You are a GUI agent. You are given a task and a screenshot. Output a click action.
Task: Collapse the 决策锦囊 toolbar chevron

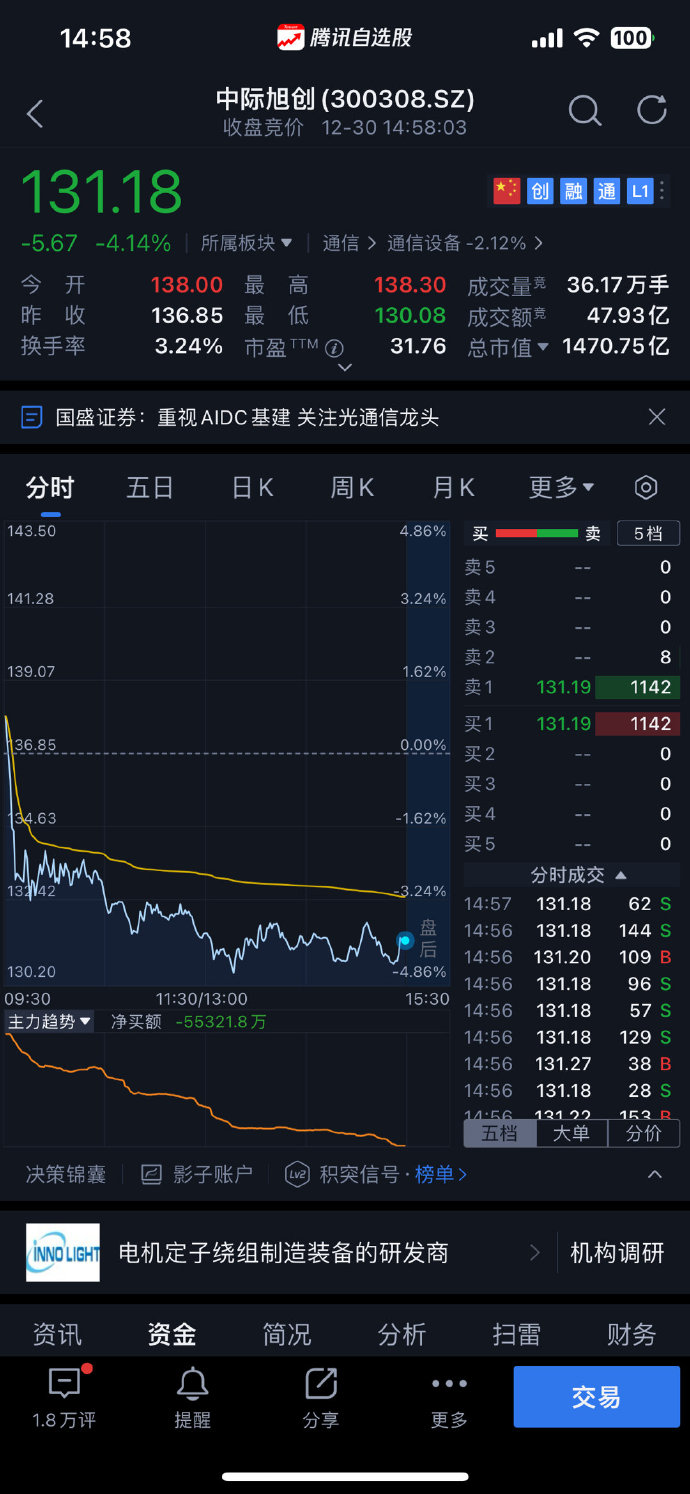tap(655, 1174)
